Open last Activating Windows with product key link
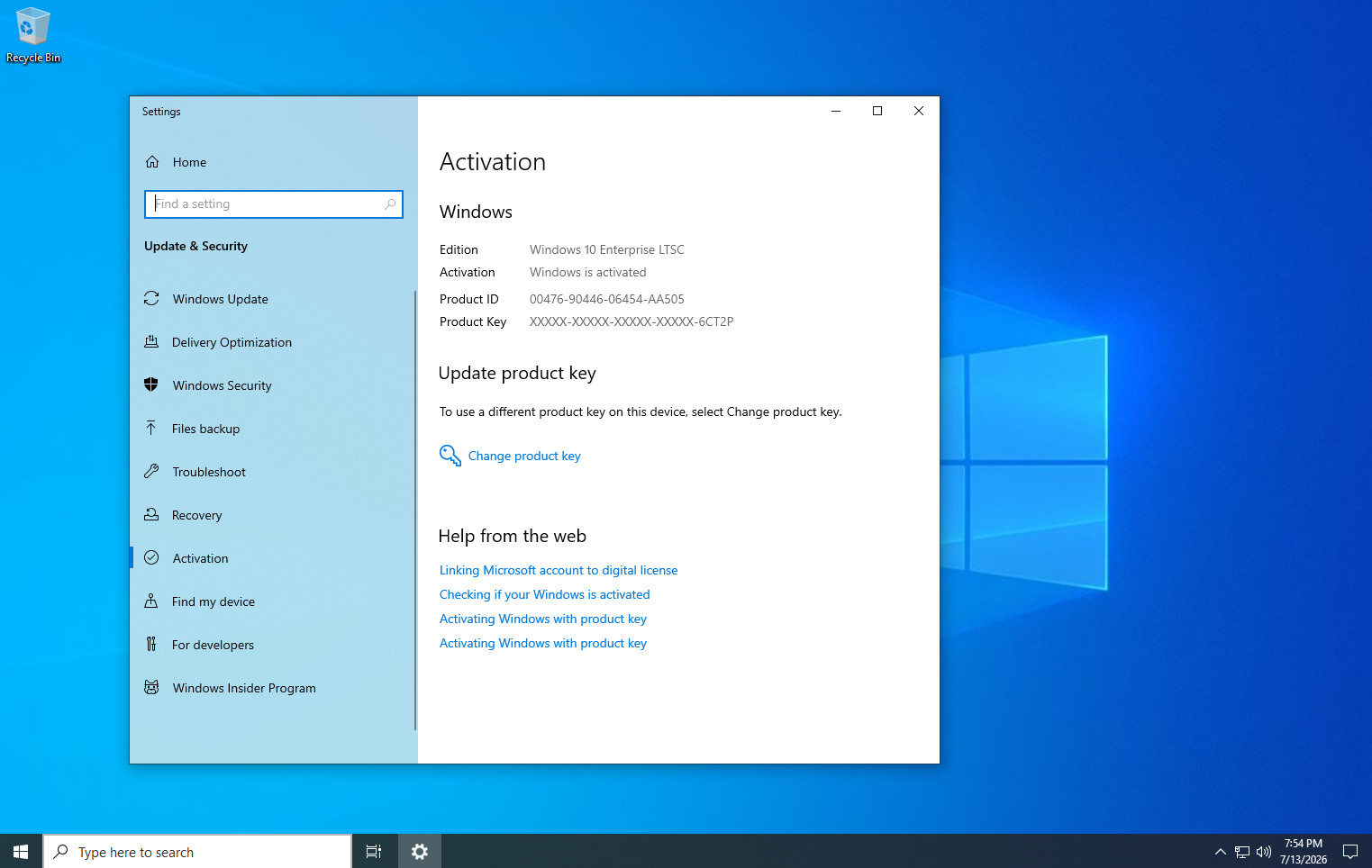1372x868 pixels. [543, 643]
